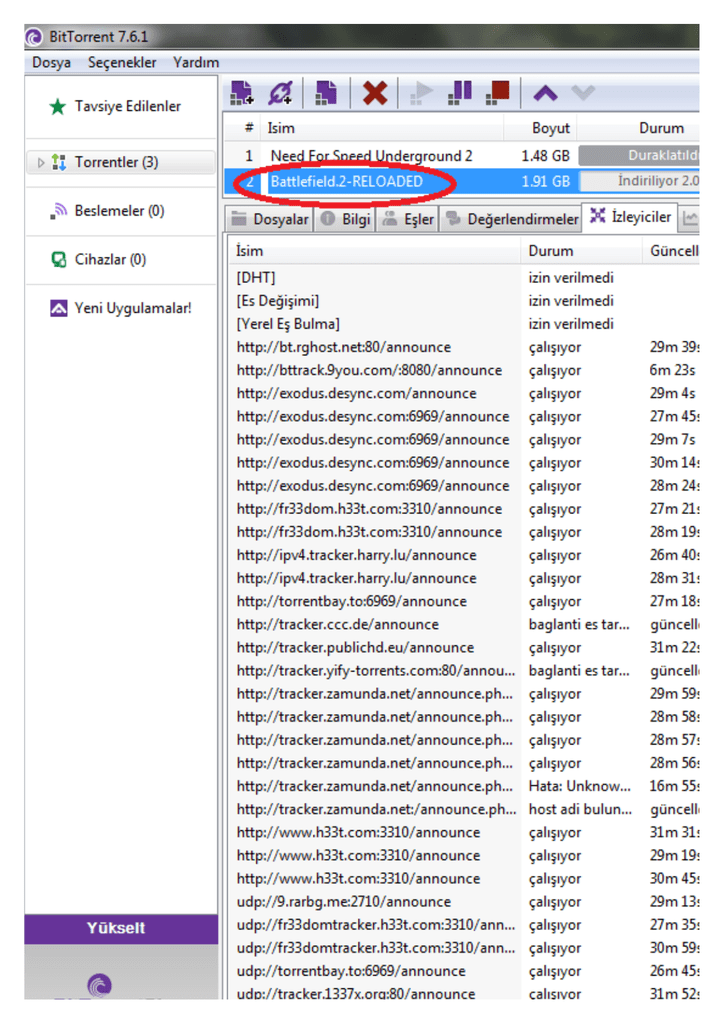This screenshot has height=1024, width=724.
Task: Sort torrents by Boyut column header
Action: coord(550,128)
